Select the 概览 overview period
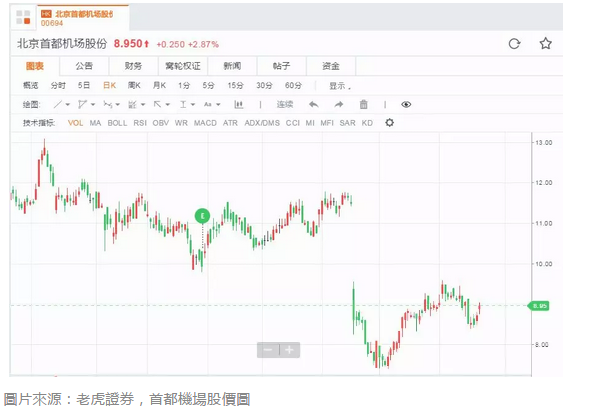This screenshot has height=414, width=595. point(30,85)
